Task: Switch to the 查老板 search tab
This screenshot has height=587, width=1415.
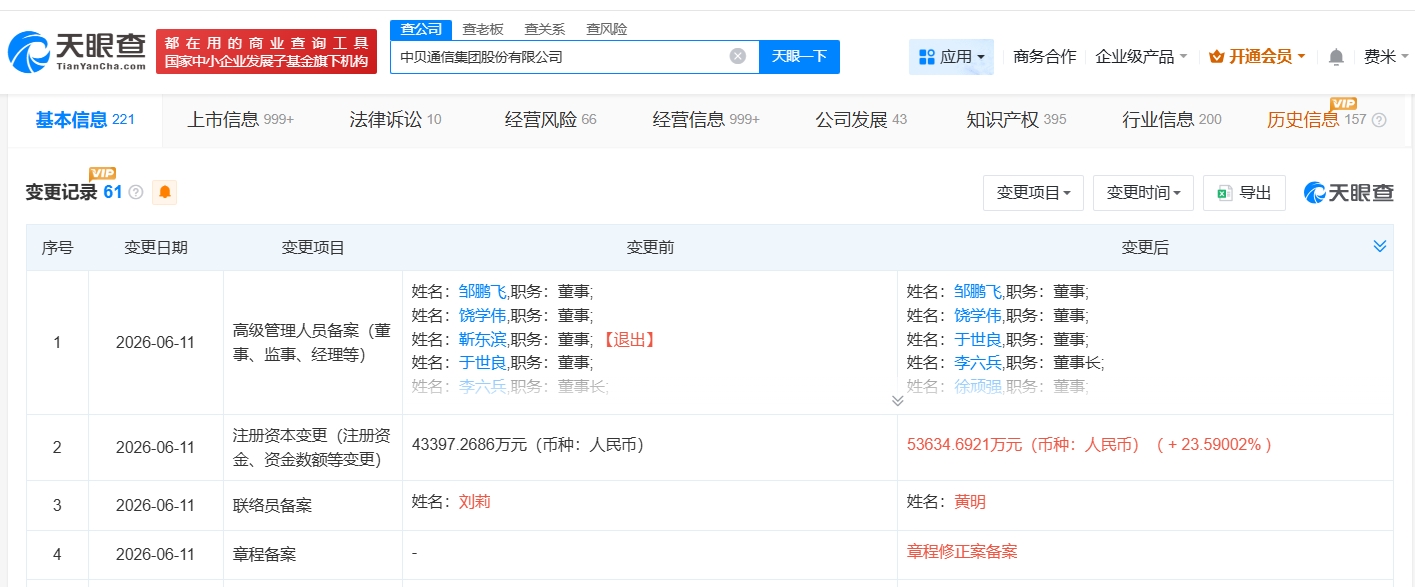Action: [483, 29]
